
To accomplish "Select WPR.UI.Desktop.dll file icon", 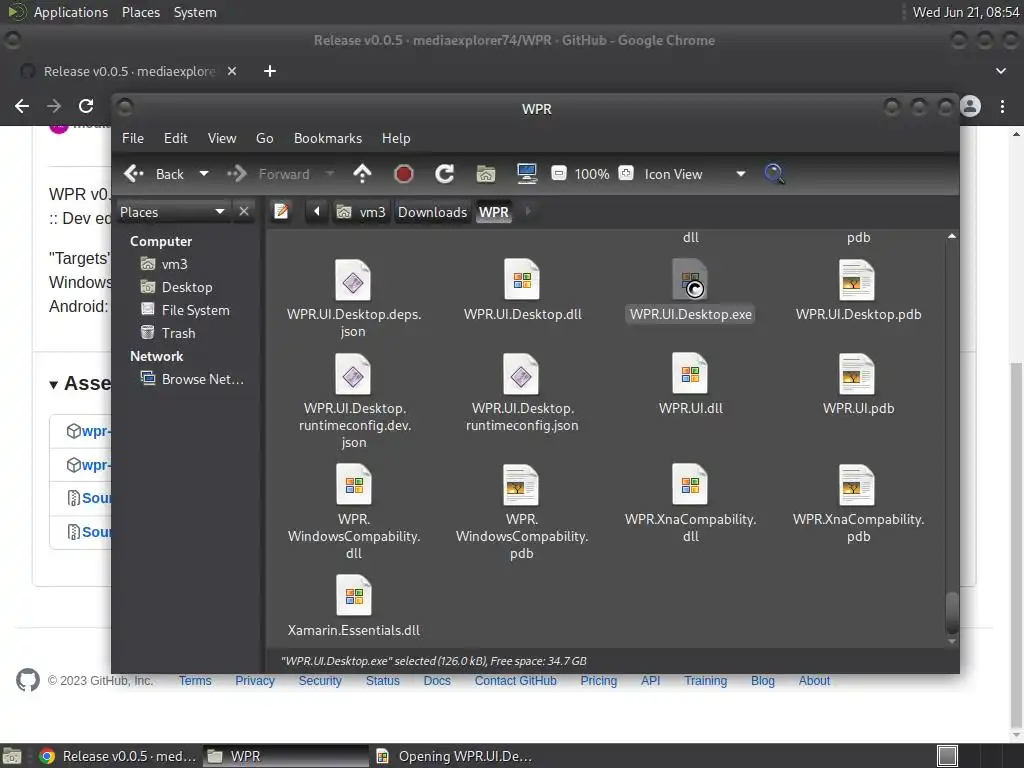I will (522, 280).
